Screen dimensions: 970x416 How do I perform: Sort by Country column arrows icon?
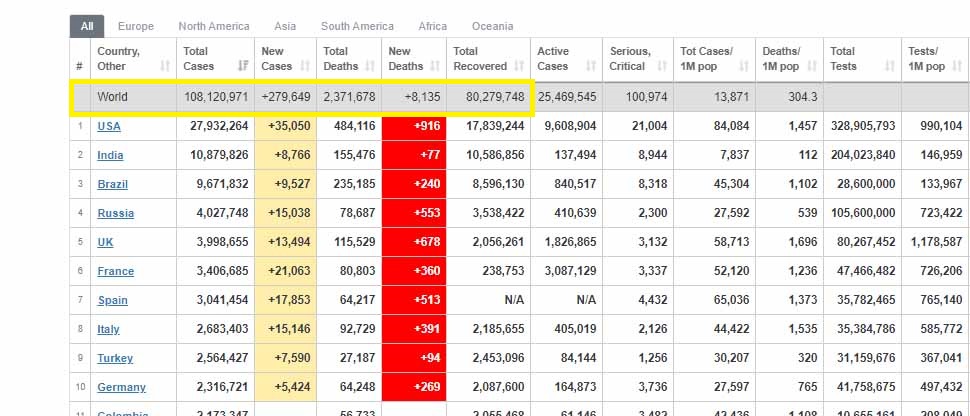pos(165,66)
